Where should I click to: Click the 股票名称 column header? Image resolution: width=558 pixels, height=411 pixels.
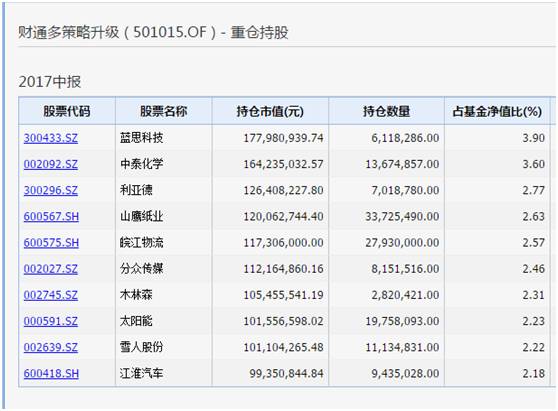[x=164, y=111]
